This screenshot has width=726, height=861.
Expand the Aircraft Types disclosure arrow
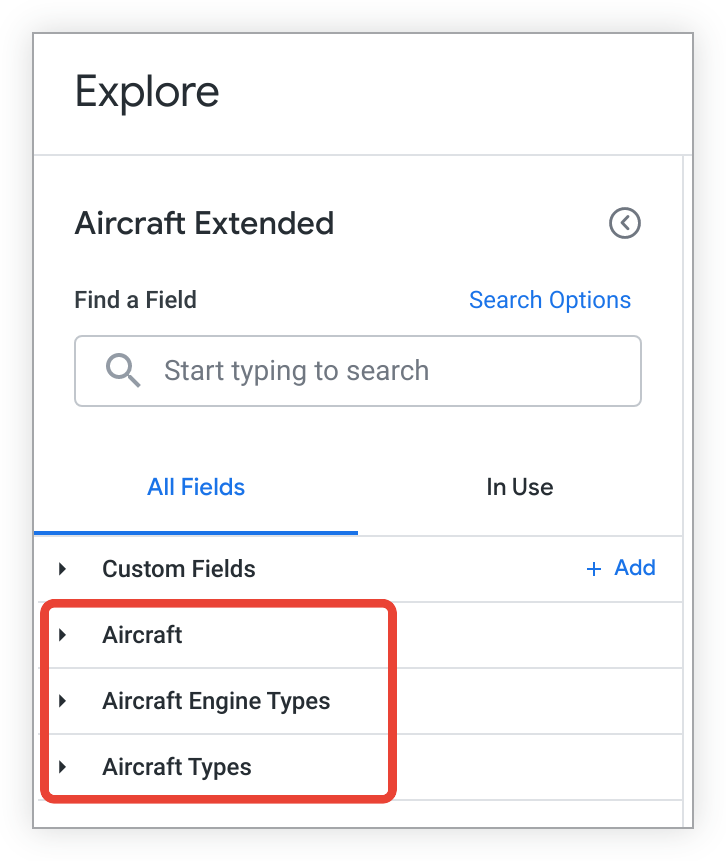coord(63,767)
